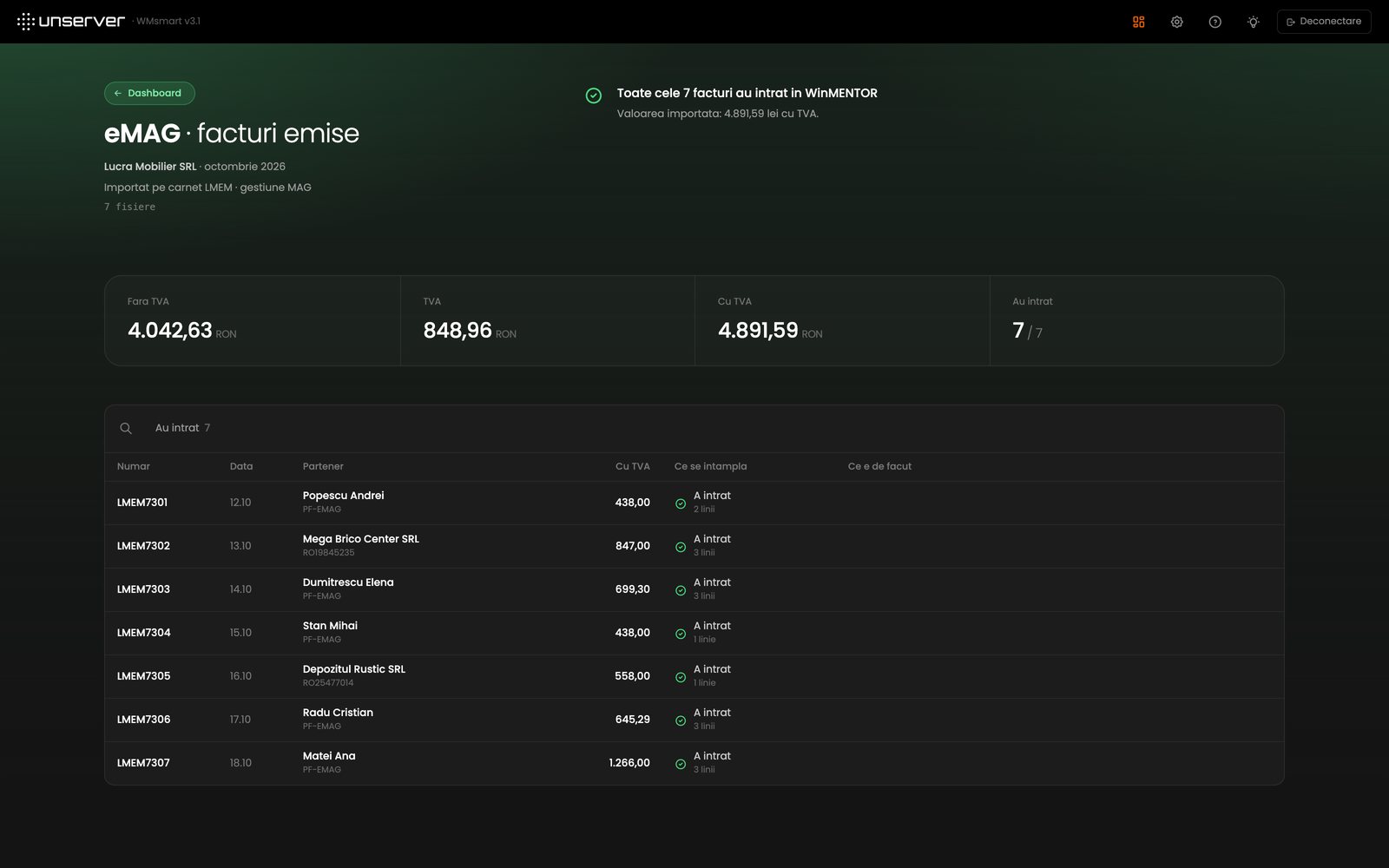Click the green status check for LMEM7306

(x=681, y=720)
